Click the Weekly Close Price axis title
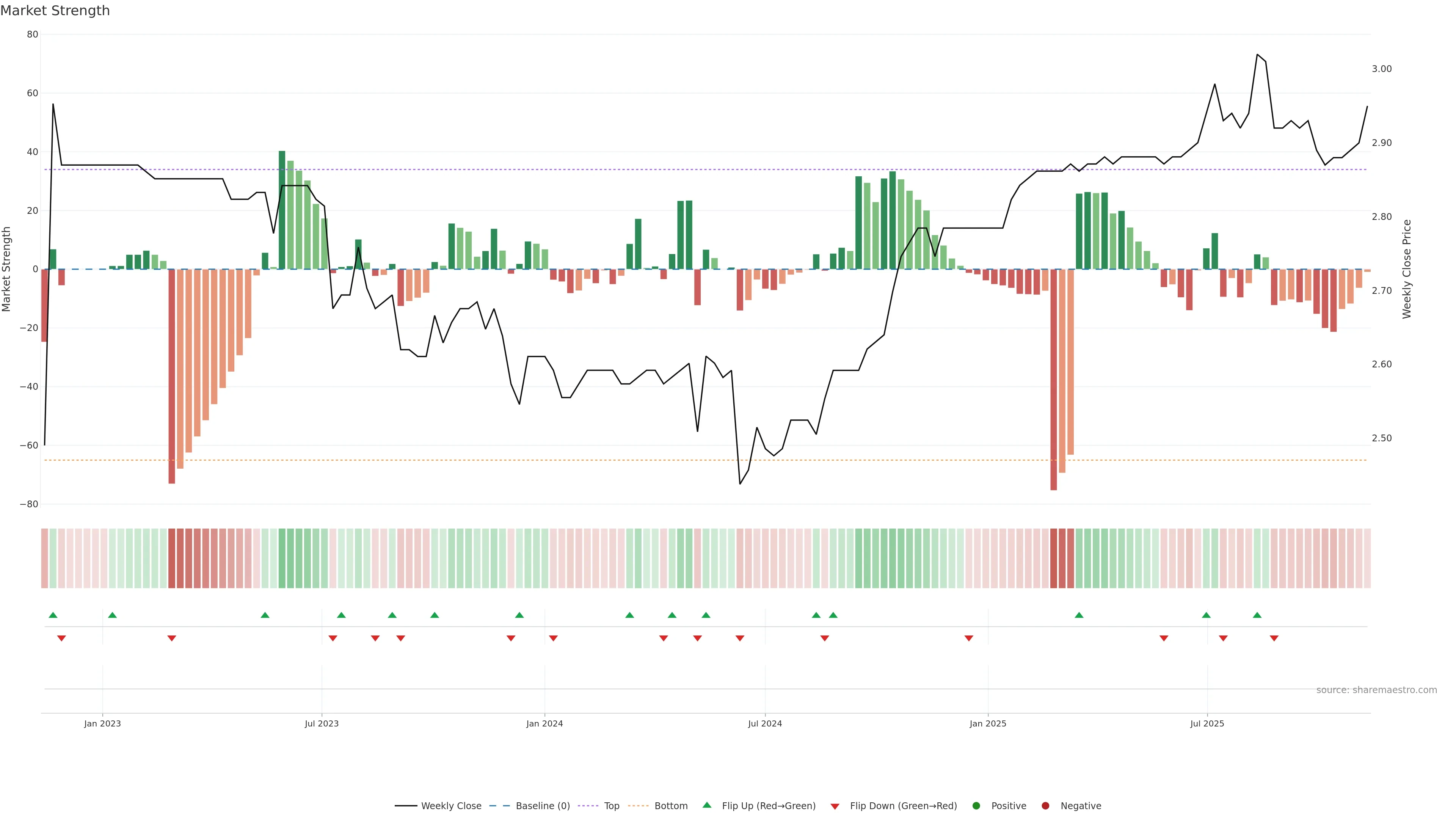This screenshot has height=819, width=1456. (x=1407, y=269)
